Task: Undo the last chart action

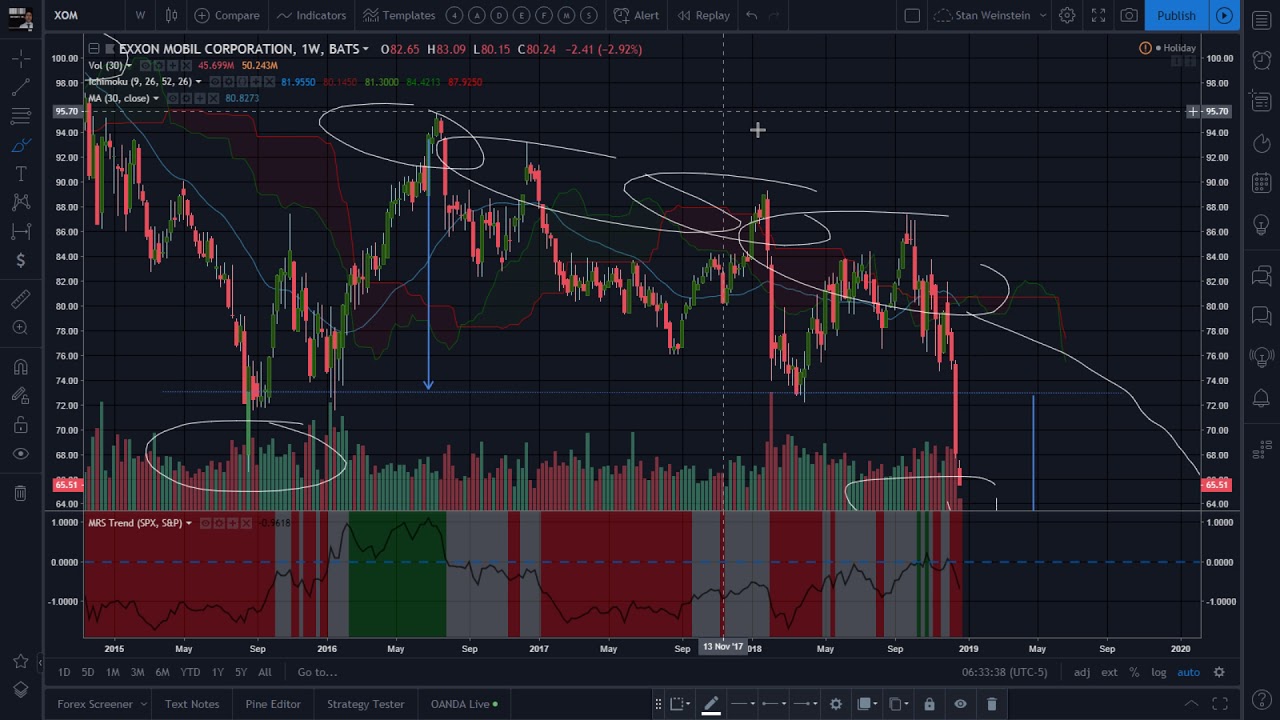Action: tap(751, 15)
